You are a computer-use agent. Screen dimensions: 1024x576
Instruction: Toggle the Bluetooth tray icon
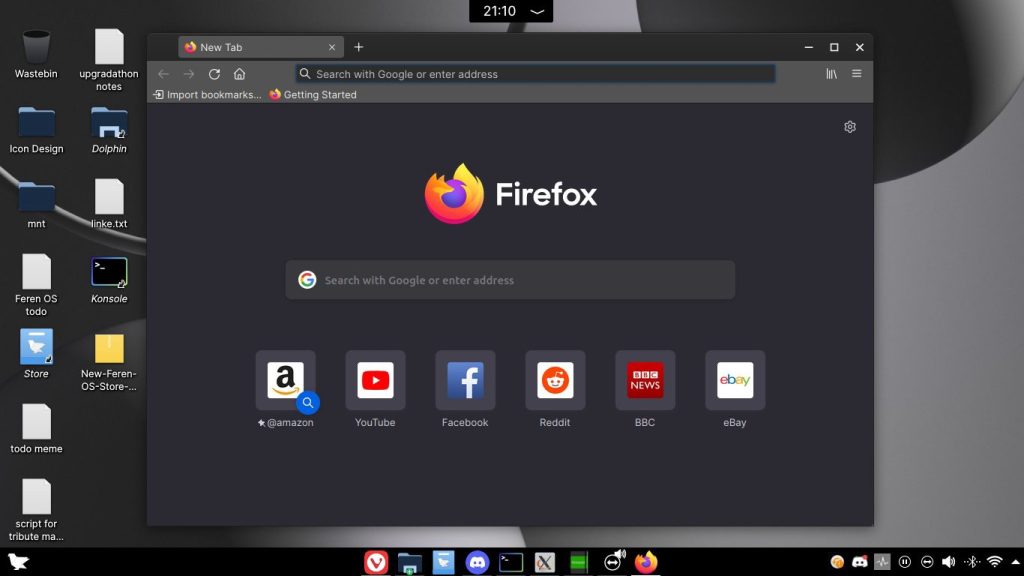click(x=971, y=562)
